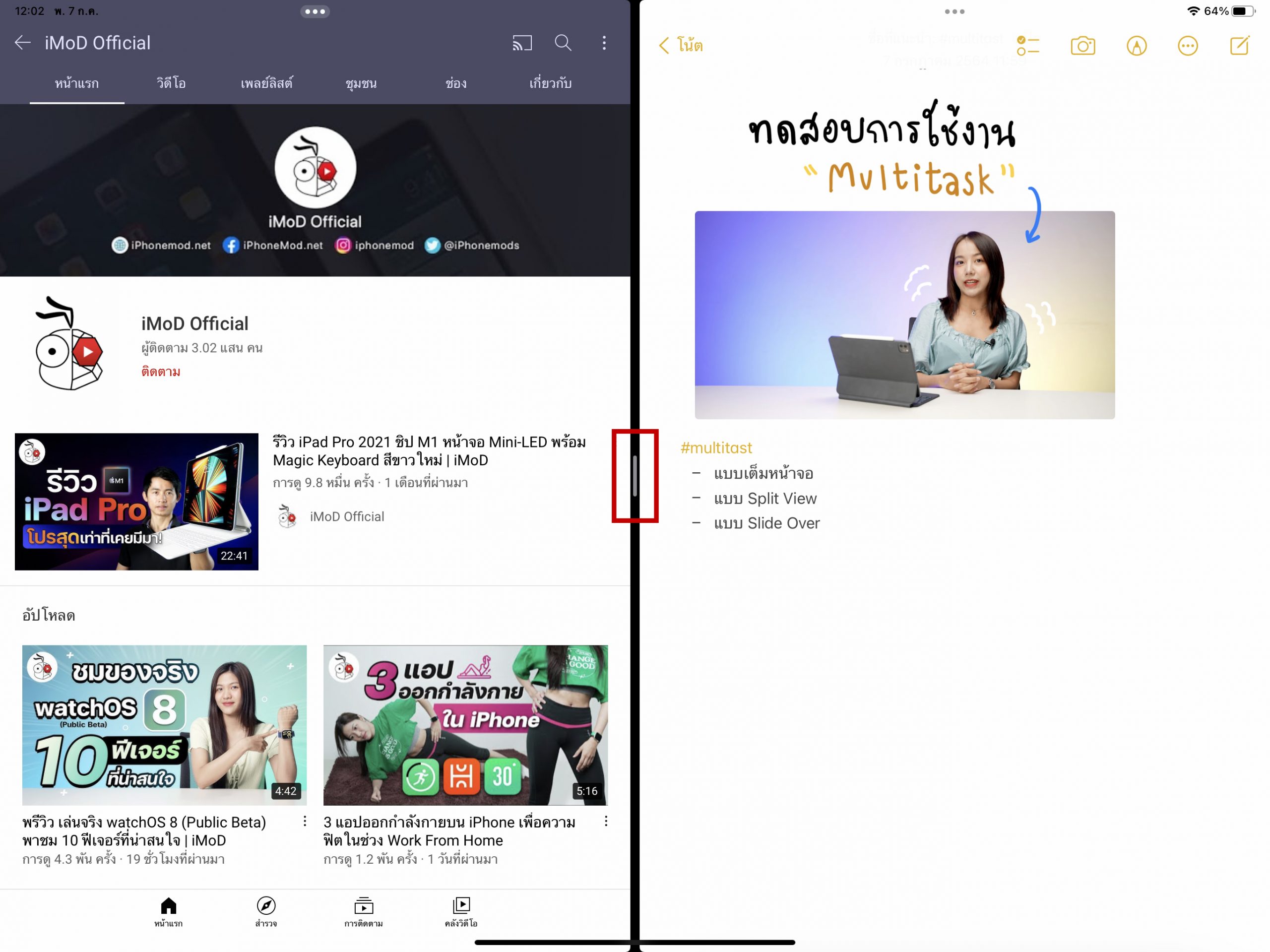This screenshot has width=1270, height=952.
Task: Go back to โน้ต notes list
Action: (681, 45)
